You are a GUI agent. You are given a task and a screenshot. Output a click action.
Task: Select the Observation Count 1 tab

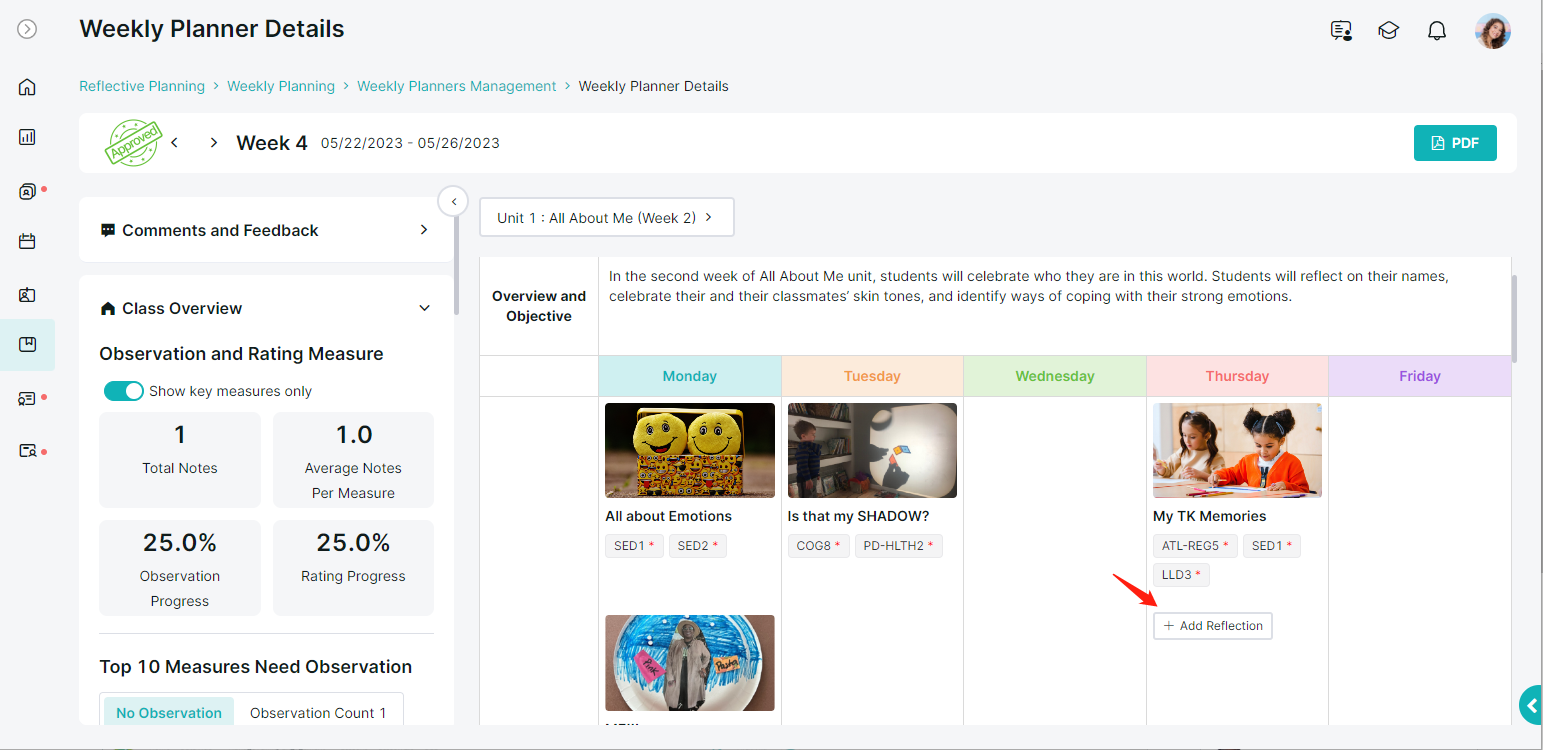[x=318, y=713]
